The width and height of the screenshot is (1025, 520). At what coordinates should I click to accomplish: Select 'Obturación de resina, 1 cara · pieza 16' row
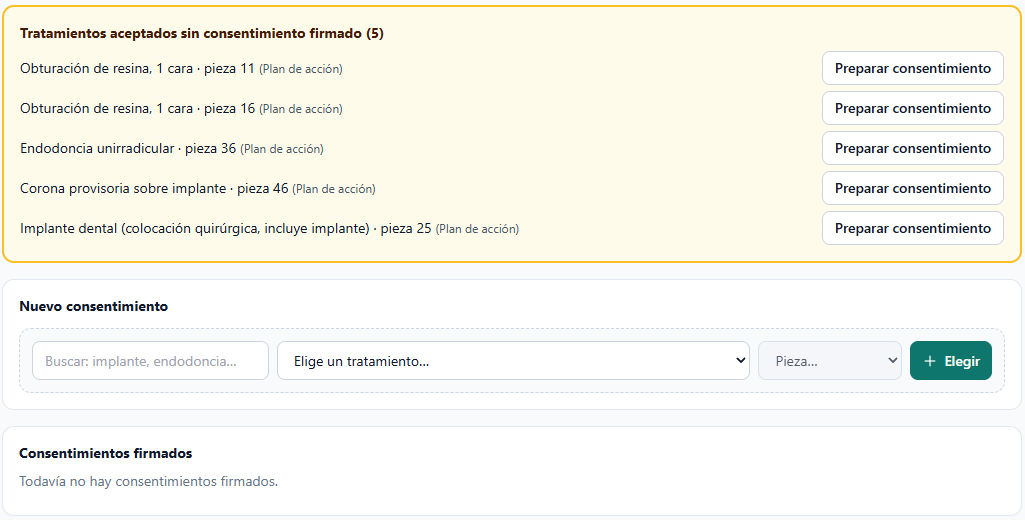coord(181,108)
